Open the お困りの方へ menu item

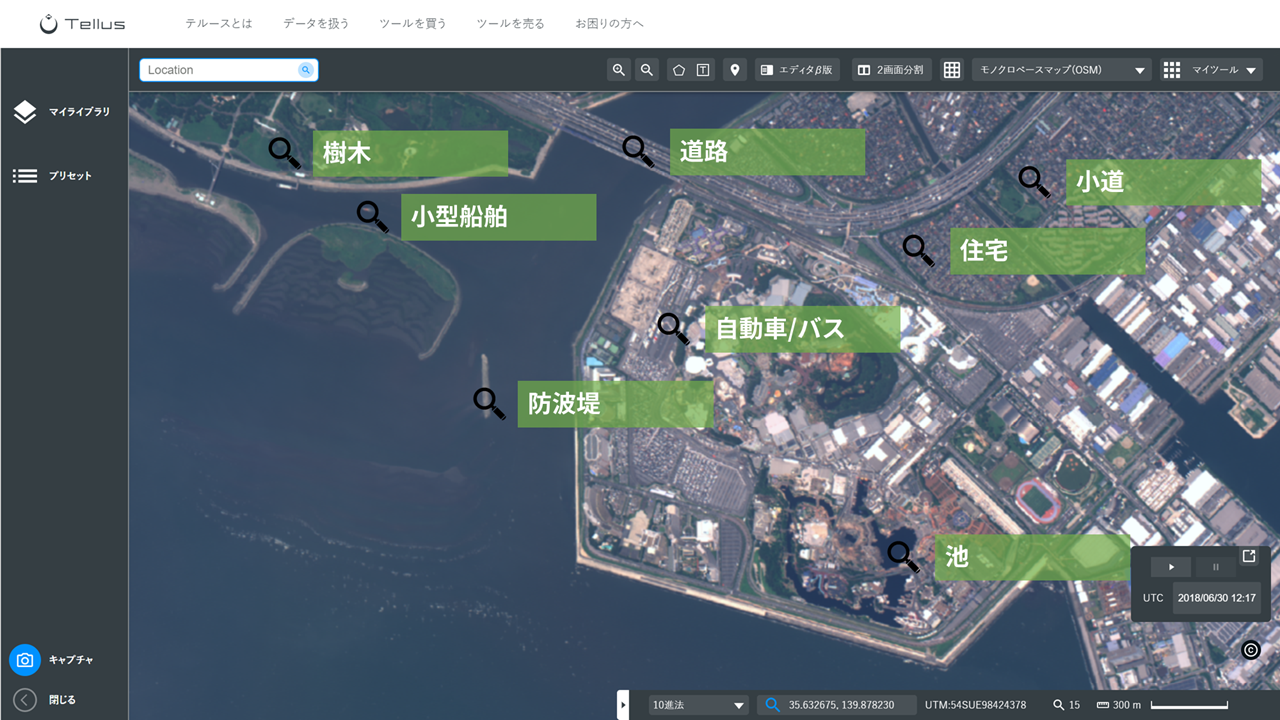pos(609,23)
